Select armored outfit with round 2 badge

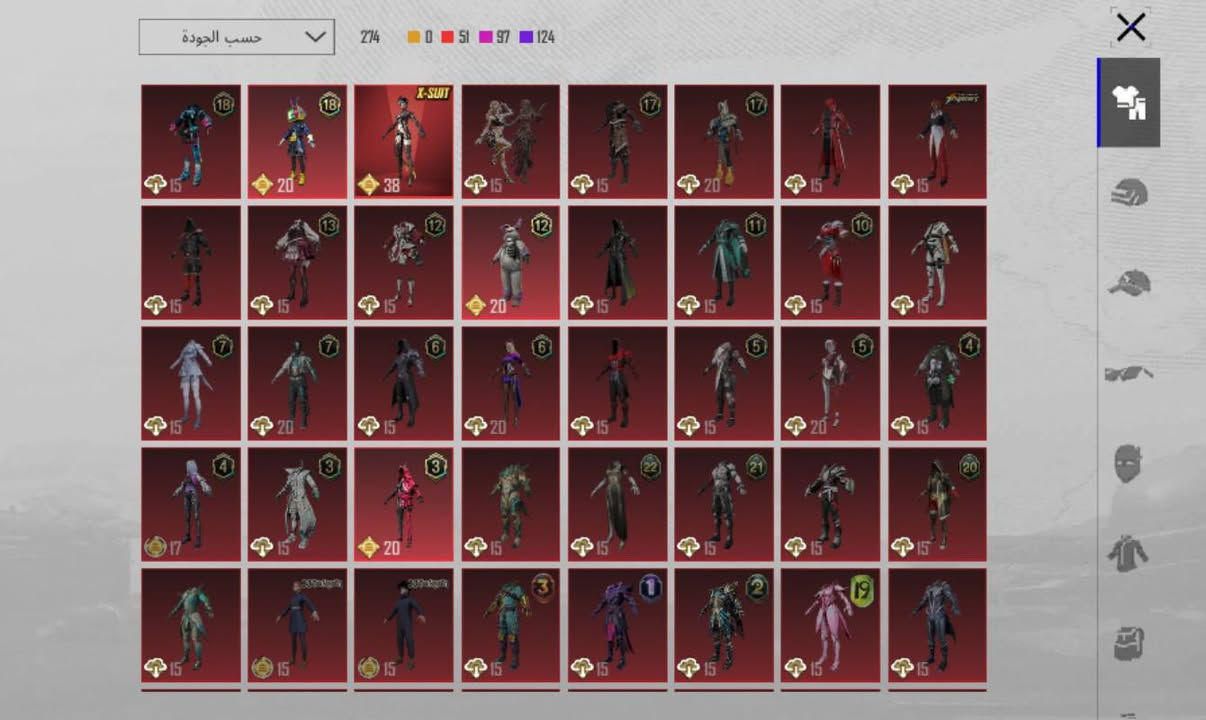(x=724, y=625)
